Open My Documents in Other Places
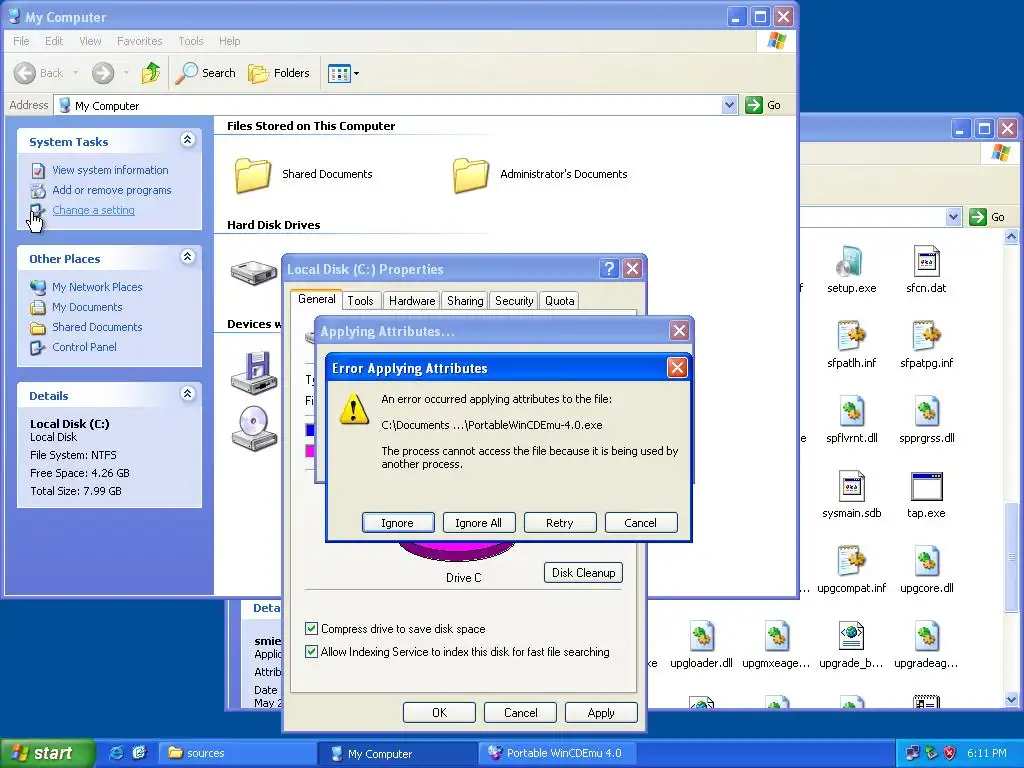1024x768 pixels. click(88, 307)
